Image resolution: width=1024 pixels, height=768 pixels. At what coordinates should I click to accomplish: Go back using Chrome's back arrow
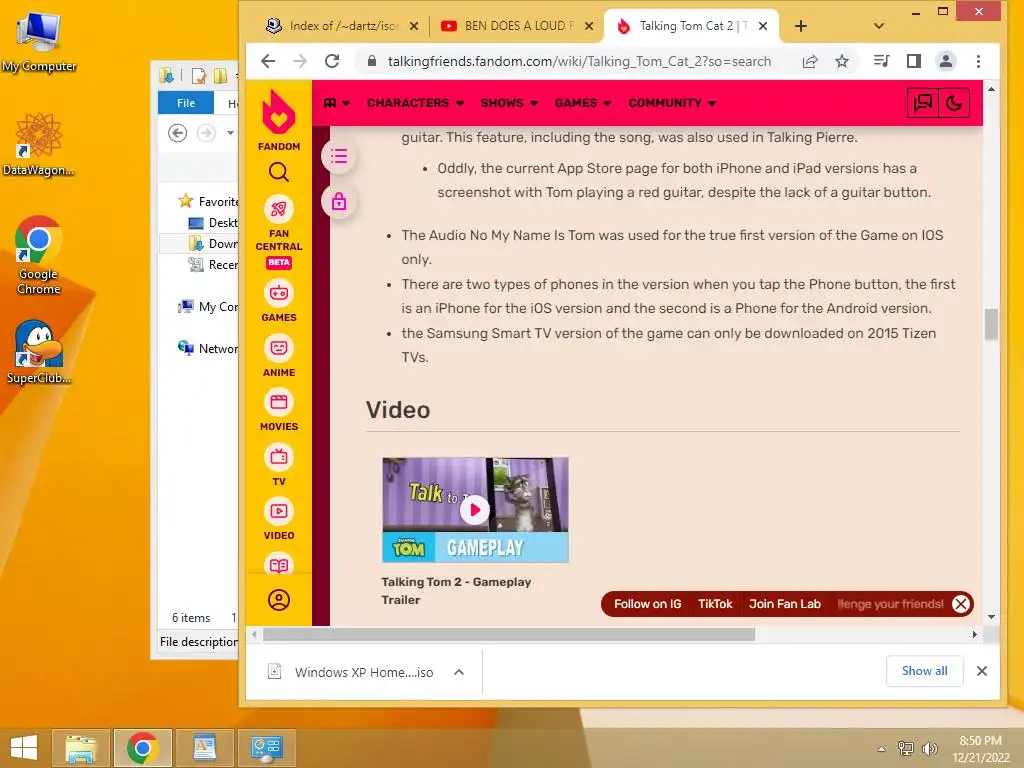[268, 61]
